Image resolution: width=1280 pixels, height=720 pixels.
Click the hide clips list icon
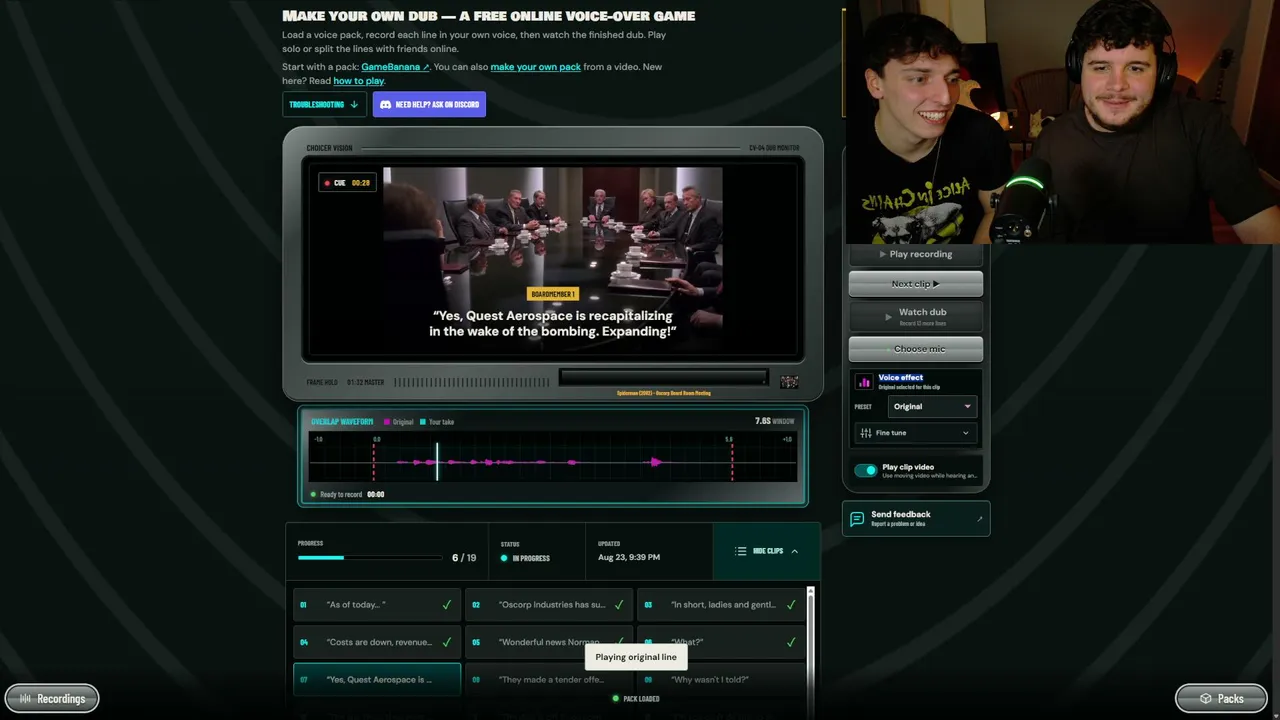pyautogui.click(x=740, y=551)
